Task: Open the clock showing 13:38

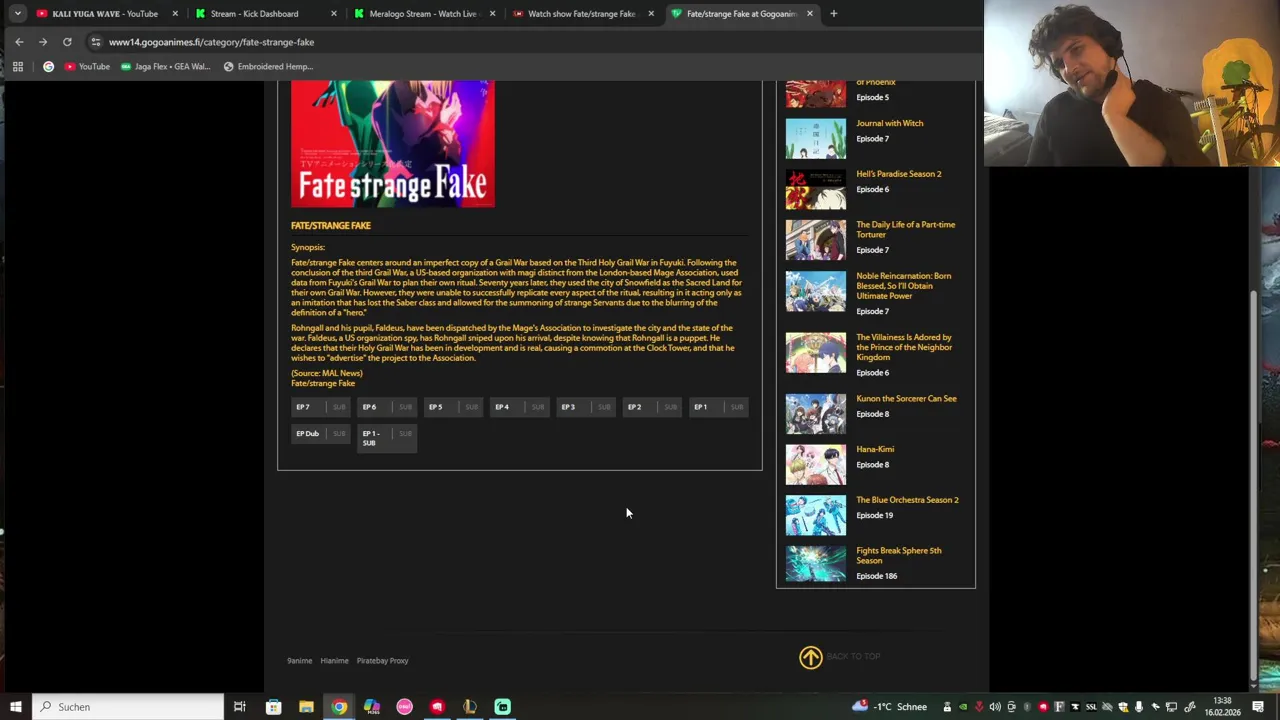Action: (1222, 707)
